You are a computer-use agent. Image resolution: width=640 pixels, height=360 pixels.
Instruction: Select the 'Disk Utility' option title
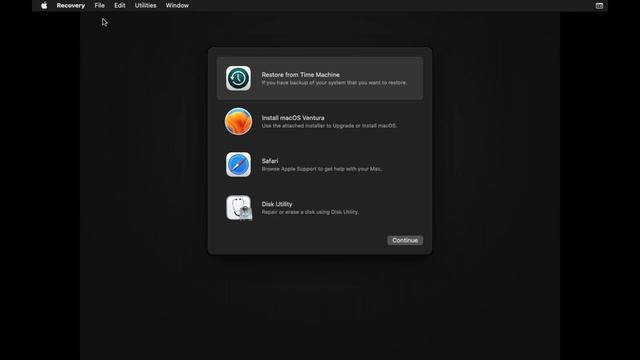point(277,204)
